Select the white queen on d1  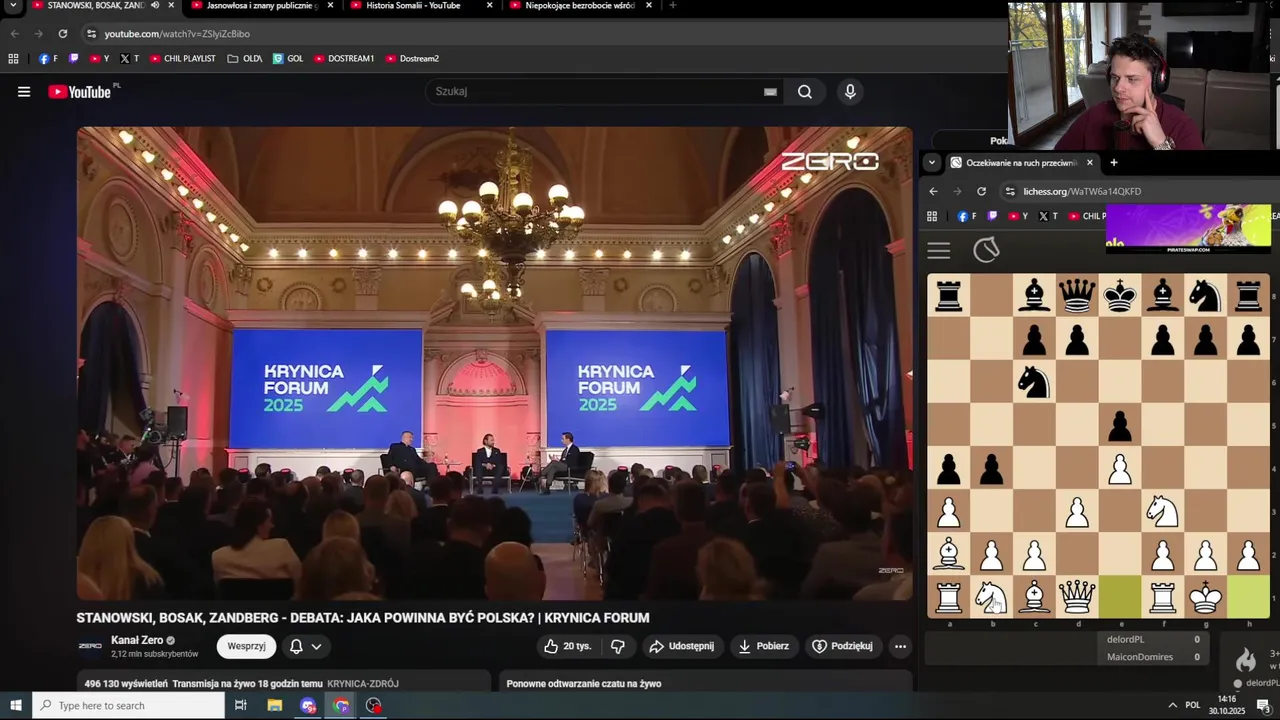point(1077,596)
